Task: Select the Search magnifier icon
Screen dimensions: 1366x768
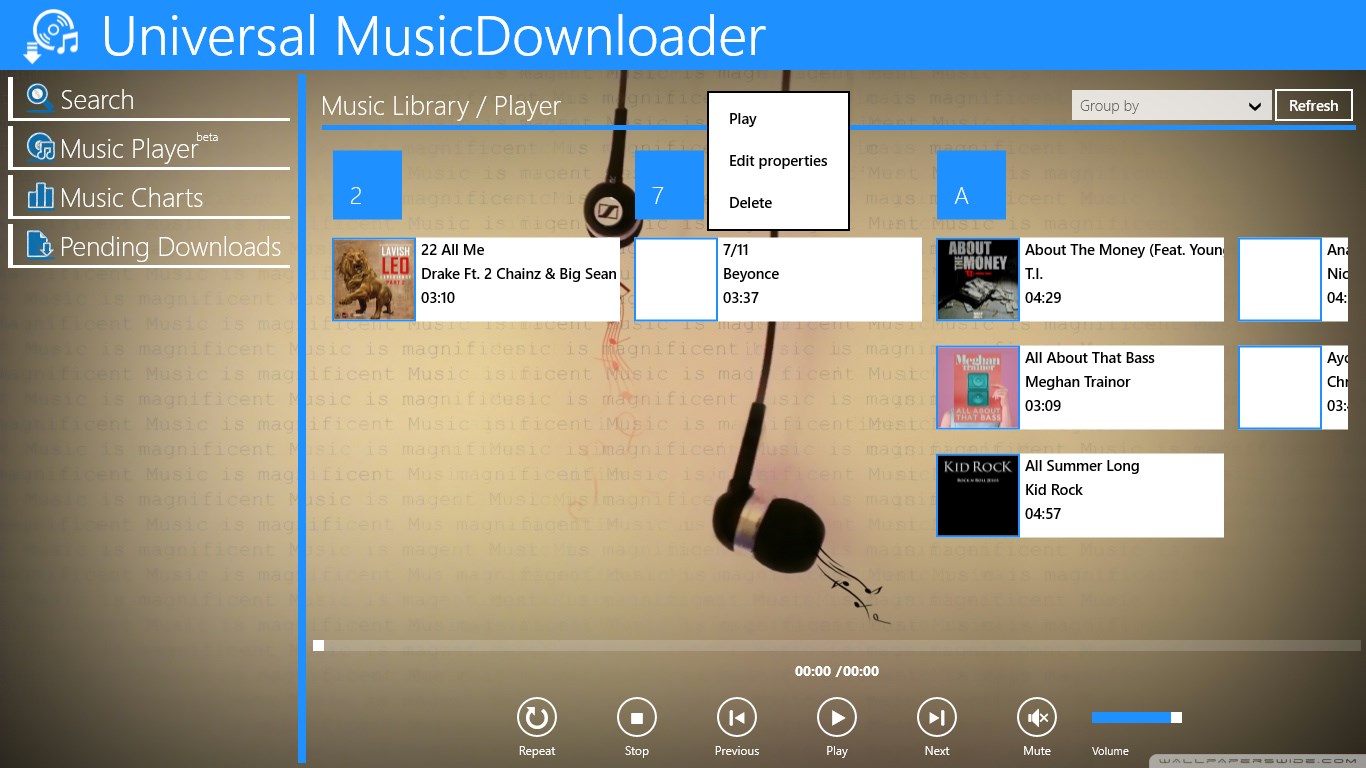Action: click(38, 98)
